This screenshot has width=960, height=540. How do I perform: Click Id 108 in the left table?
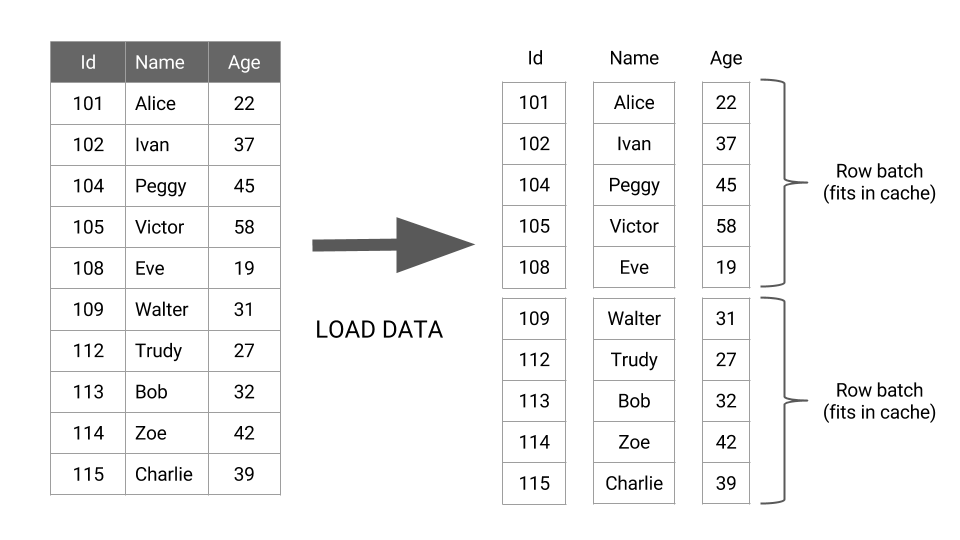(x=88, y=268)
